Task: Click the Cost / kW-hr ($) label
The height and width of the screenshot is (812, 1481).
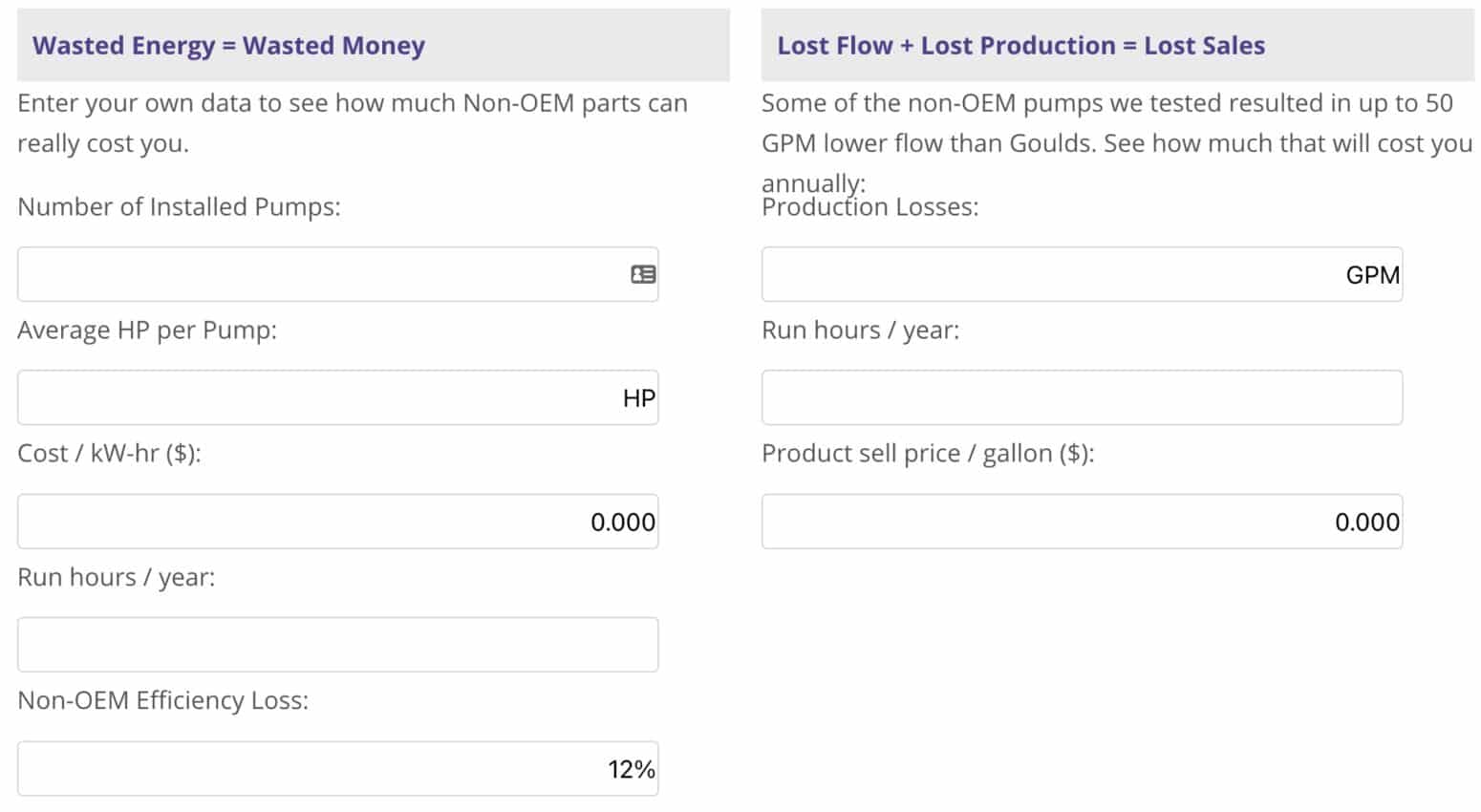Action: click(109, 454)
